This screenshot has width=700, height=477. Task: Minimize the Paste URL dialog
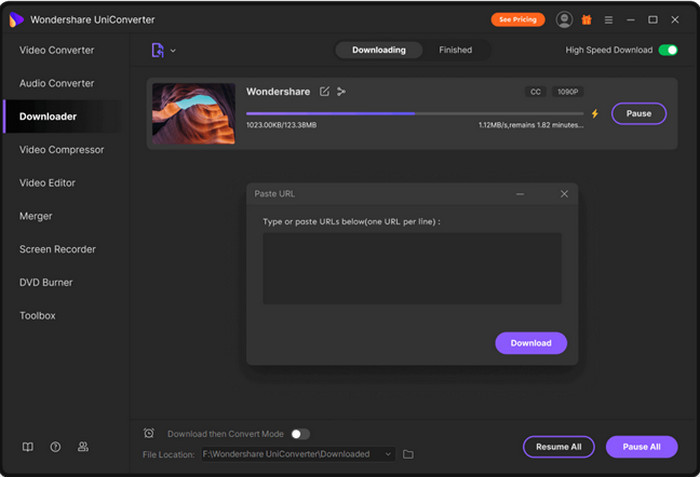pos(520,194)
